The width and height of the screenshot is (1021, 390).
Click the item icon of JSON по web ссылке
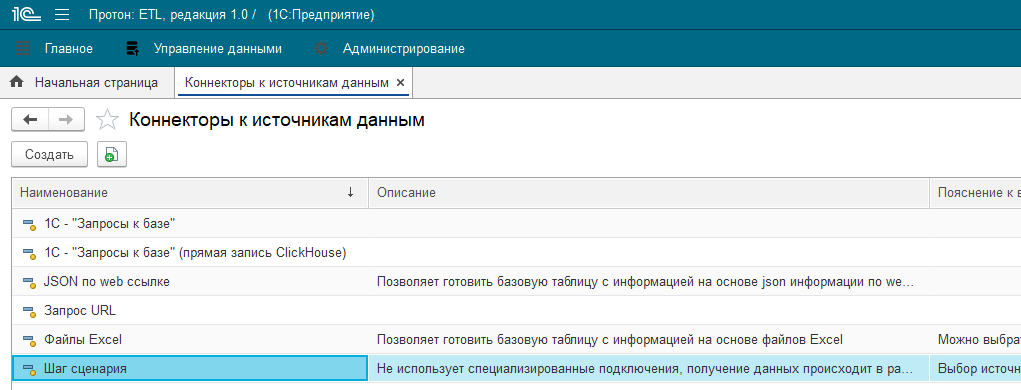click(28, 283)
